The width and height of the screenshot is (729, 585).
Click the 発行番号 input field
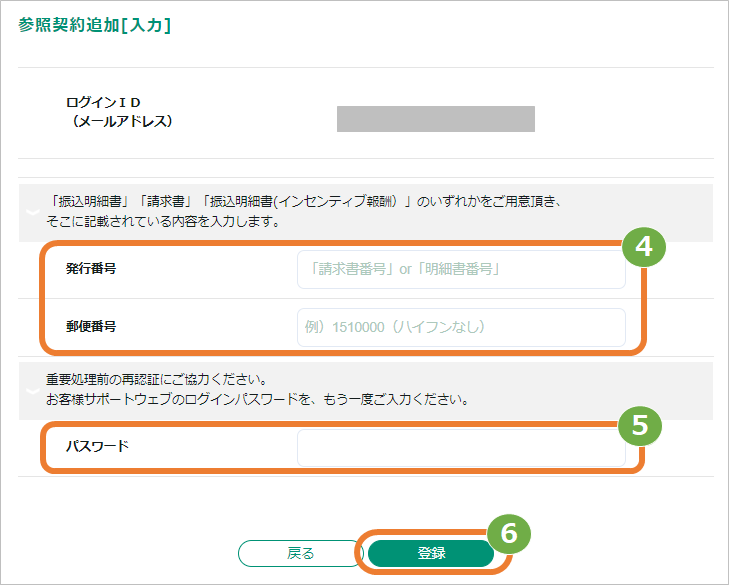pyautogui.click(x=461, y=269)
